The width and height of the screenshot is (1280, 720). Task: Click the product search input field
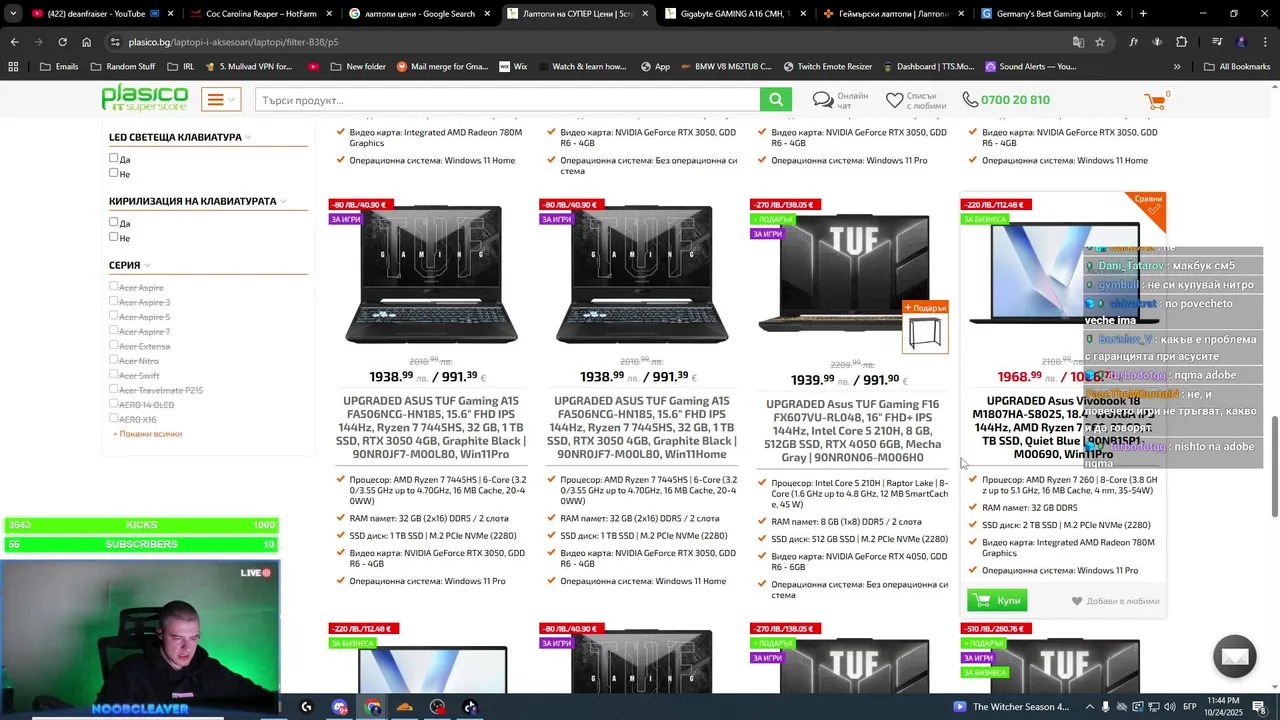[507, 100]
